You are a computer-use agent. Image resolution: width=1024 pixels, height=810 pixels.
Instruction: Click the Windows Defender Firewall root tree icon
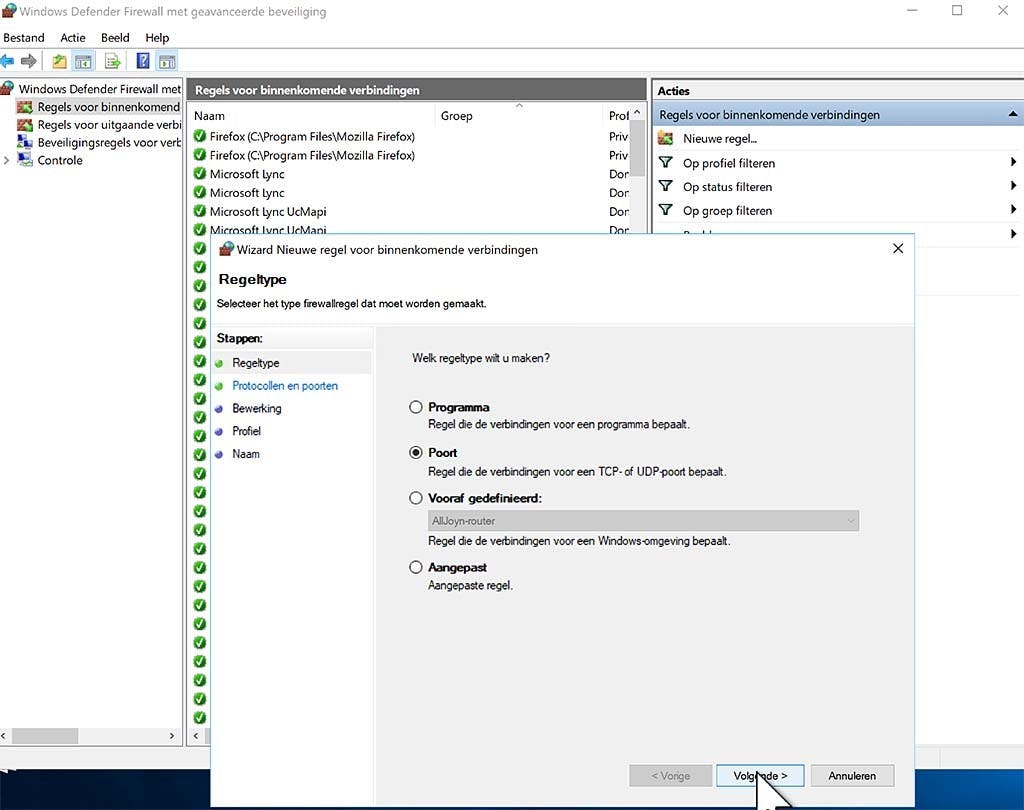pyautogui.click(x=7, y=88)
